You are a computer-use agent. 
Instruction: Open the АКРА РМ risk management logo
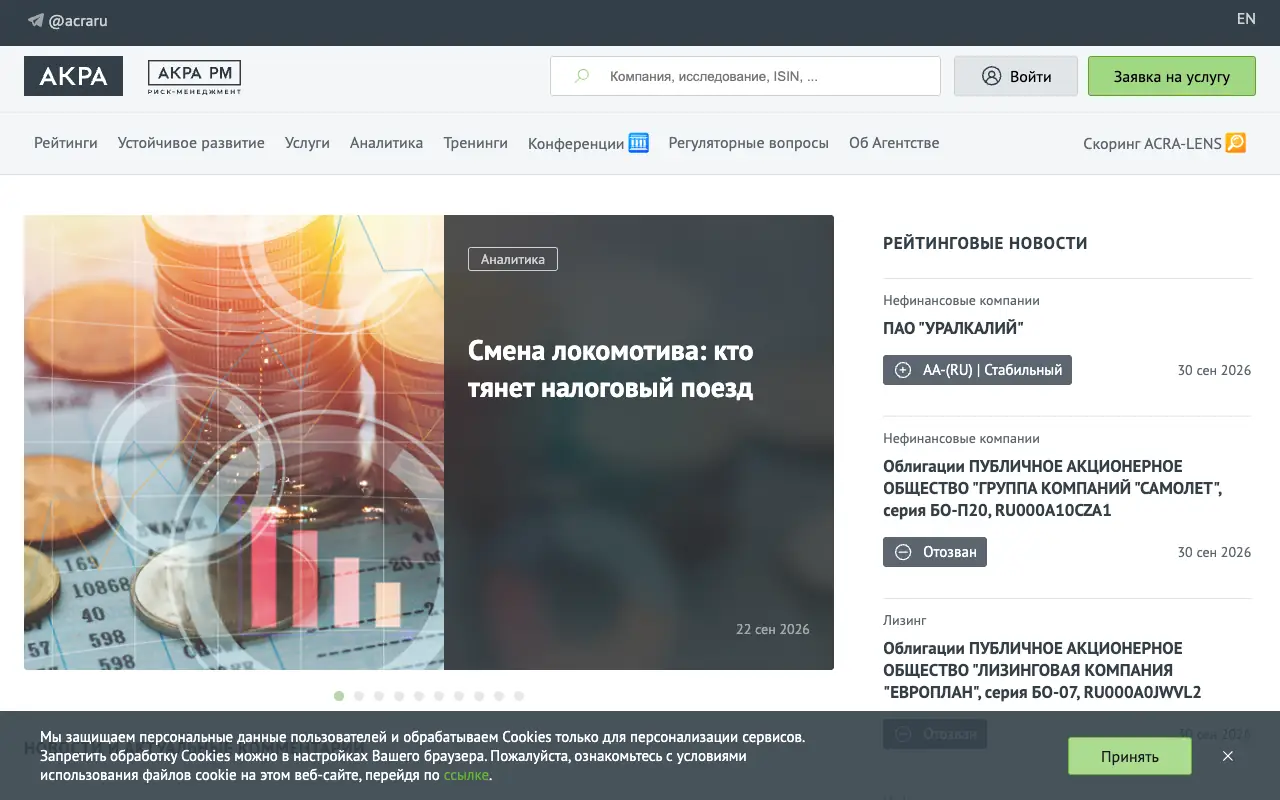click(x=194, y=77)
